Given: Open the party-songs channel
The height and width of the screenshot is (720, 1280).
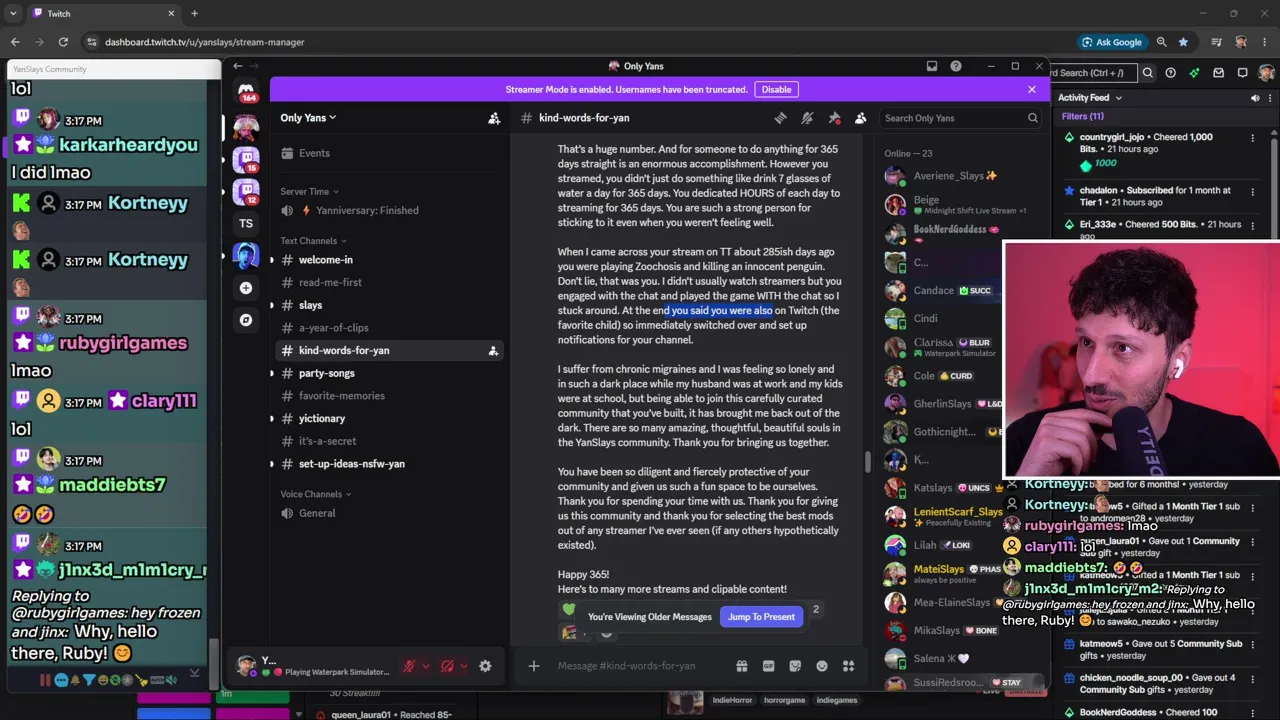Looking at the screenshot, I should coord(388,373).
